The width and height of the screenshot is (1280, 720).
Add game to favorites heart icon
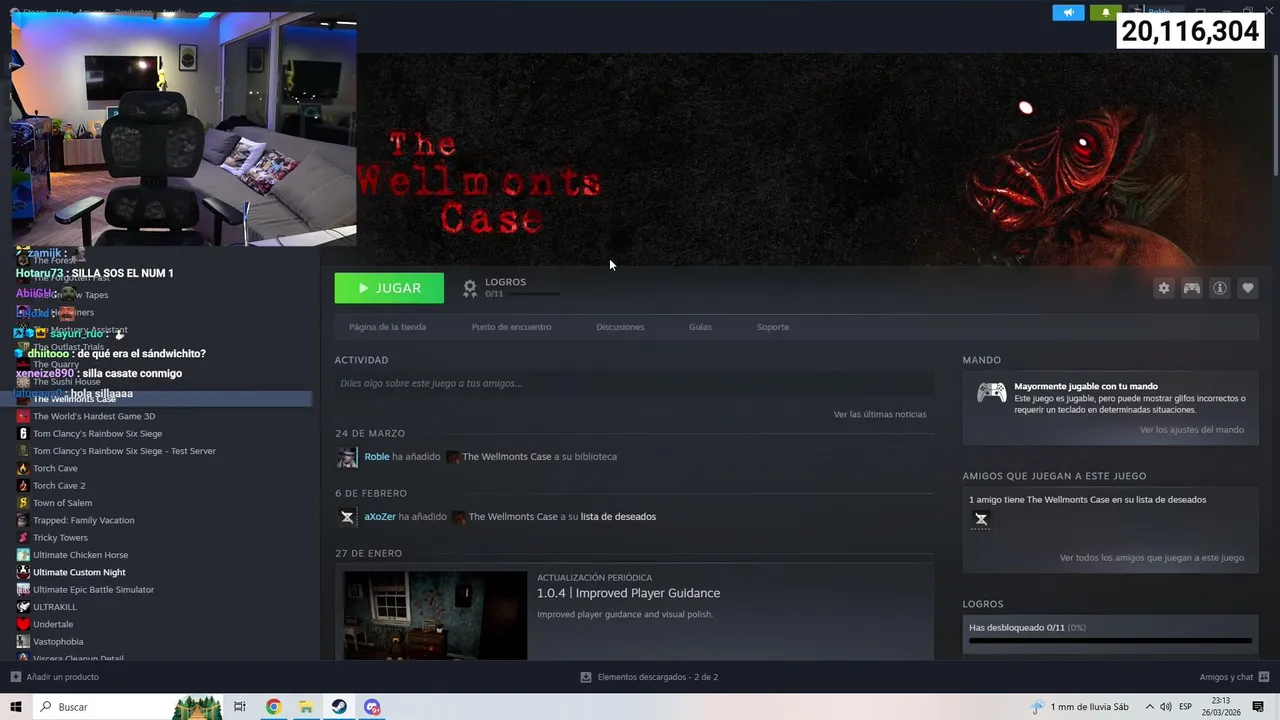point(1248,288)
